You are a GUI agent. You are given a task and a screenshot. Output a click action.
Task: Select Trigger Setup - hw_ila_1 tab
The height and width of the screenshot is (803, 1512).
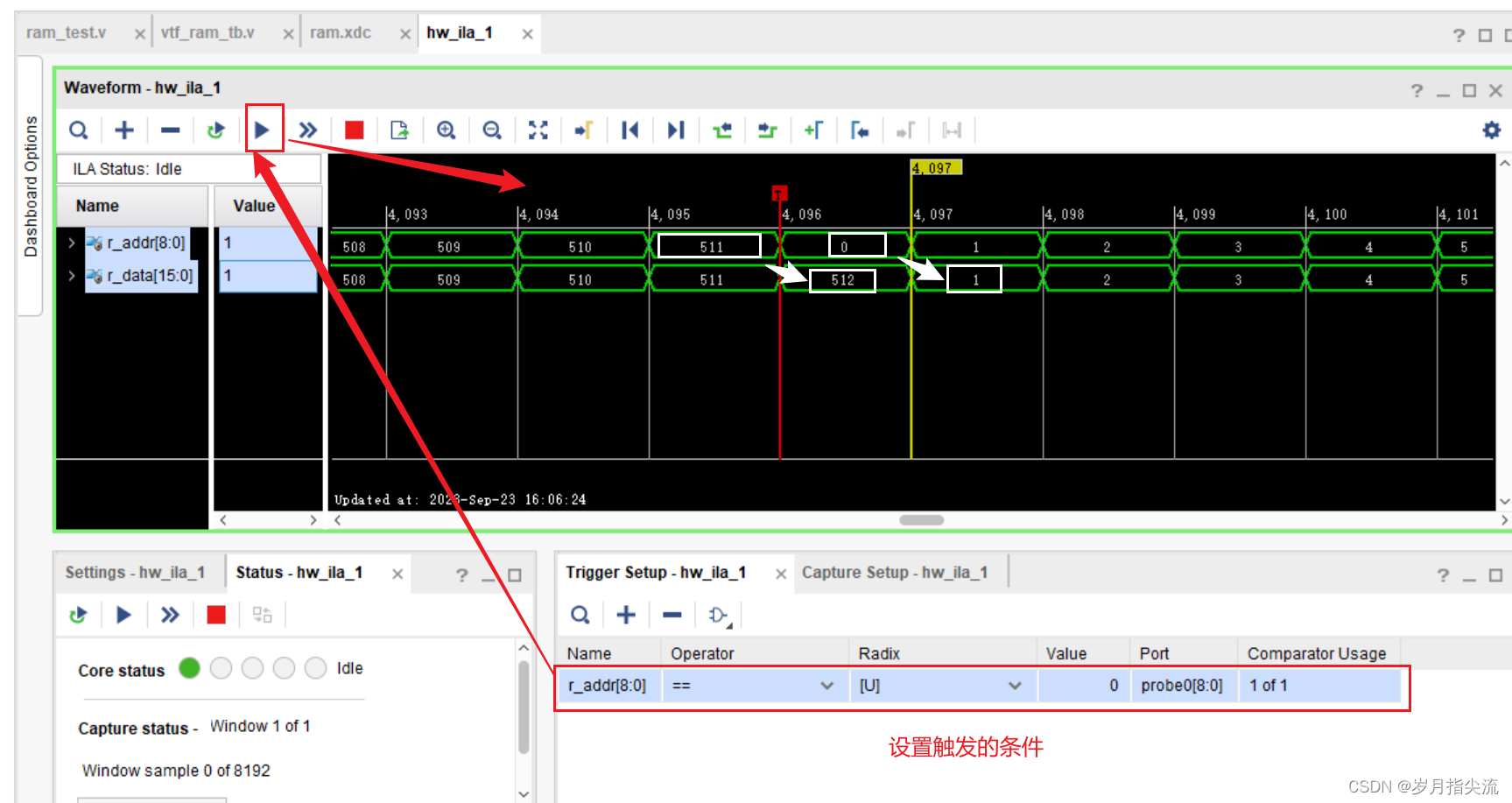tap(656, 572)
